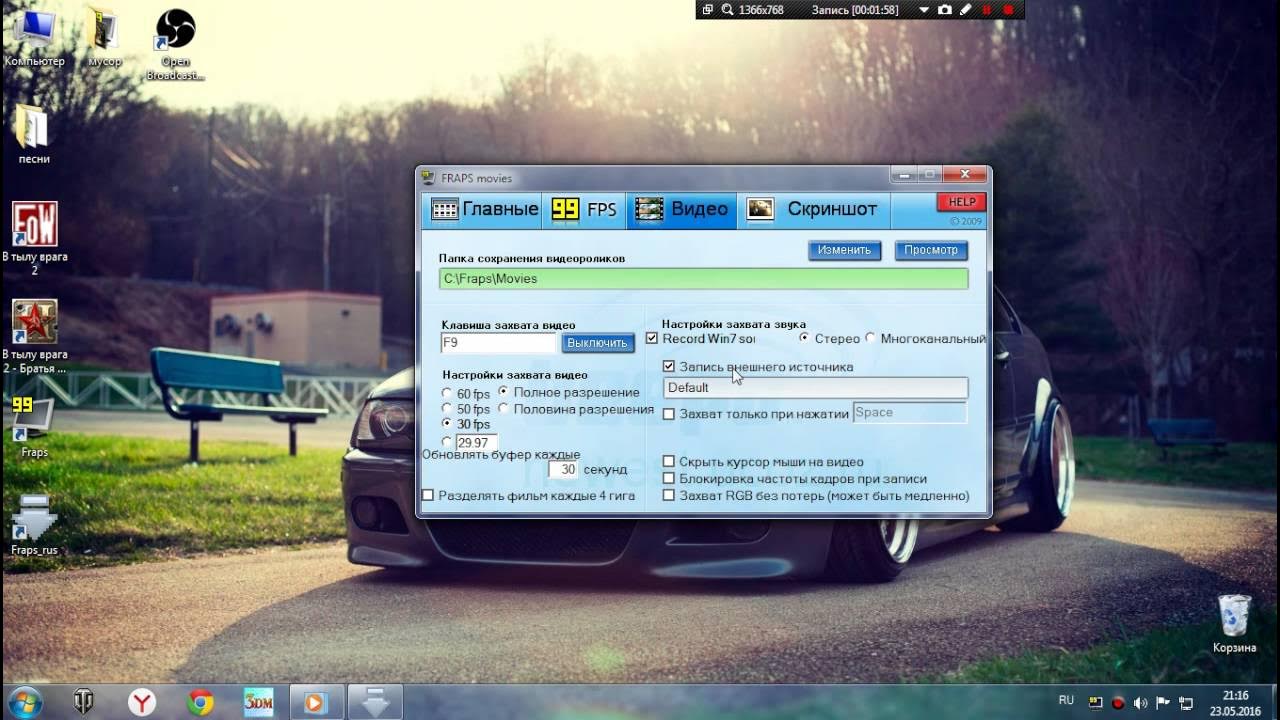Toggle Запись внешнего источника checkbox
This screenshot has height=720, width=1280.
pyautogui.click(x=758, y=367)
